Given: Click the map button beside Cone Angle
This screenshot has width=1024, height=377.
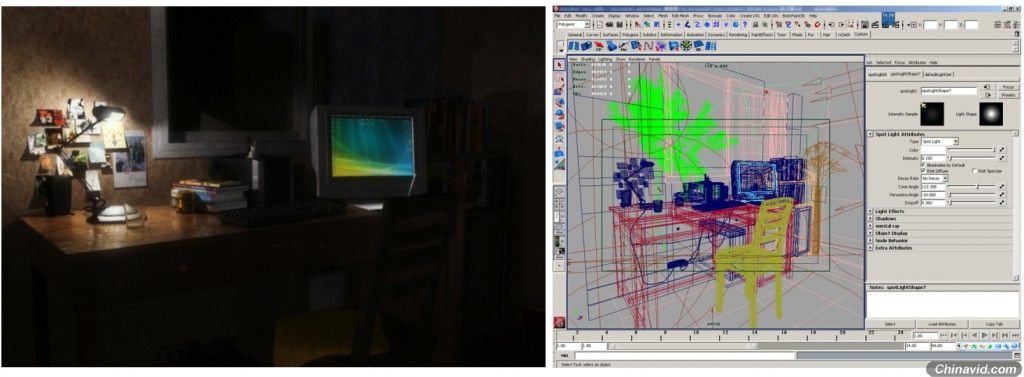Looking at the screenshot, I should pos(1002,187).
